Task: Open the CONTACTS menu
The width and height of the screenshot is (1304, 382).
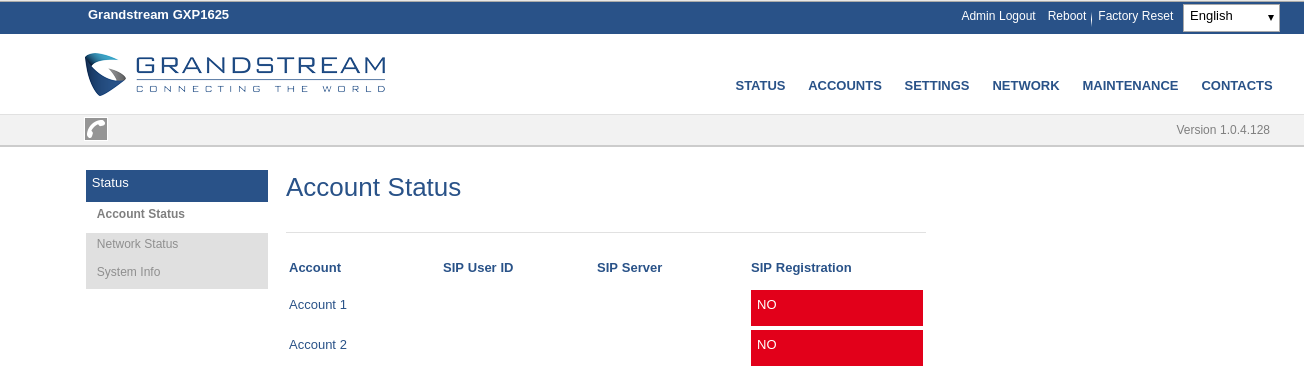Action: point(1237,86)
